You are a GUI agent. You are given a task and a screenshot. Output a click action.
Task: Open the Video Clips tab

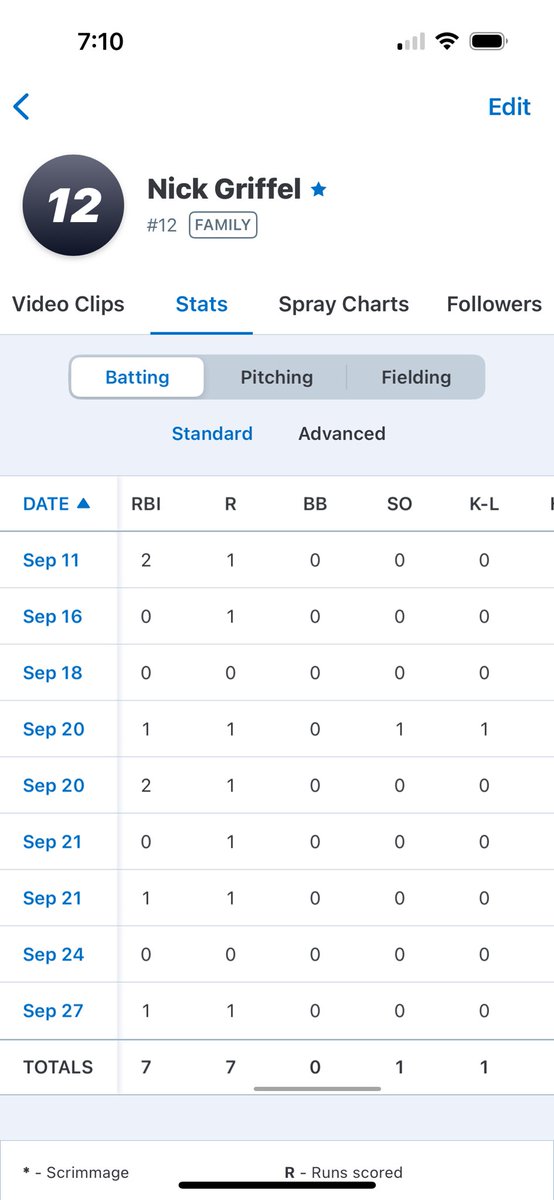pyautogui.click(x=68, y=304)
